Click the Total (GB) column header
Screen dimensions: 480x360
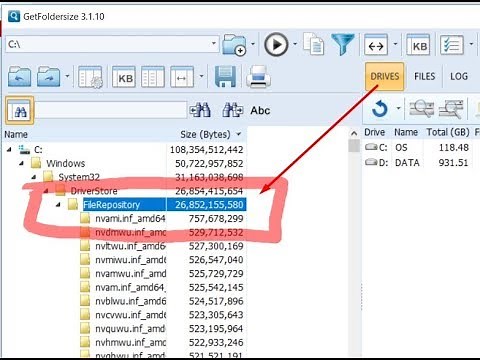click(448, 132)
